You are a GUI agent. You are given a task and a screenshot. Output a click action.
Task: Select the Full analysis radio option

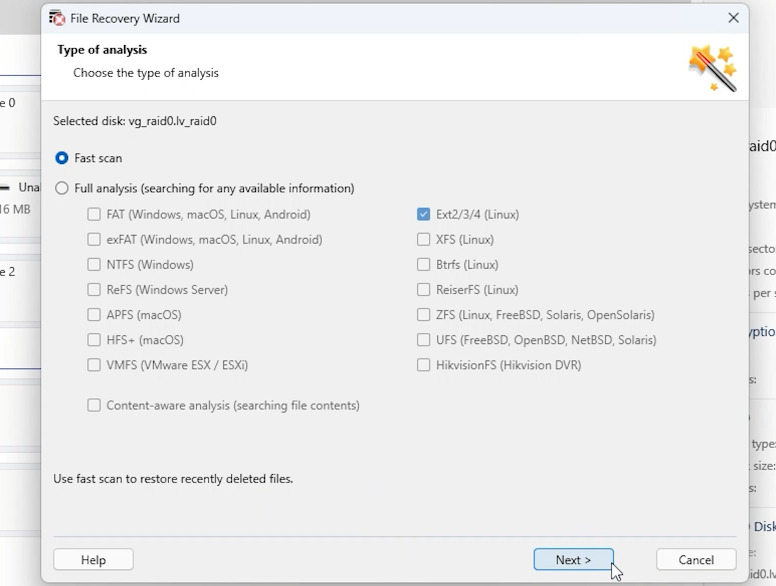[62, 188]
